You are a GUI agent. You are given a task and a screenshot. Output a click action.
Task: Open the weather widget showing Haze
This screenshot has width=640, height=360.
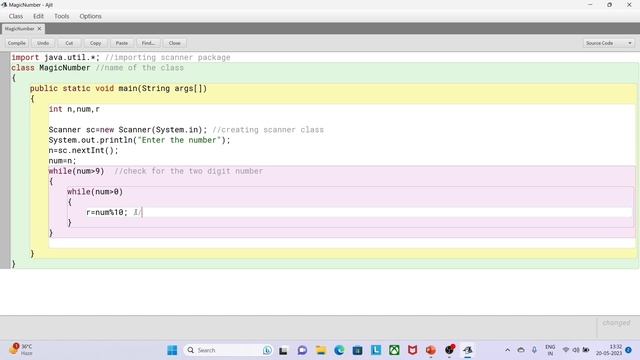20,350
